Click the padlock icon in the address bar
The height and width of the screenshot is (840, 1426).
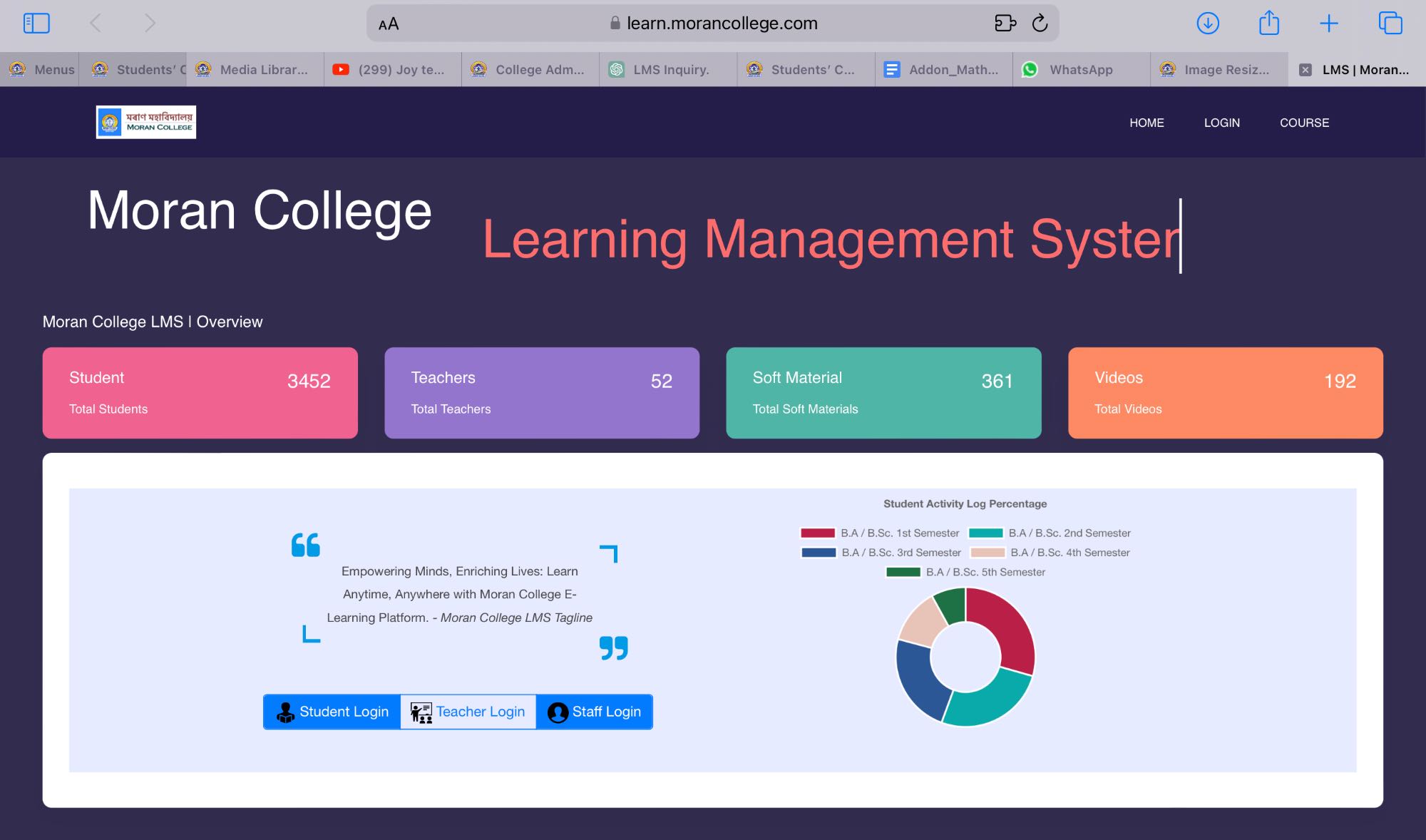click(615, 24)
